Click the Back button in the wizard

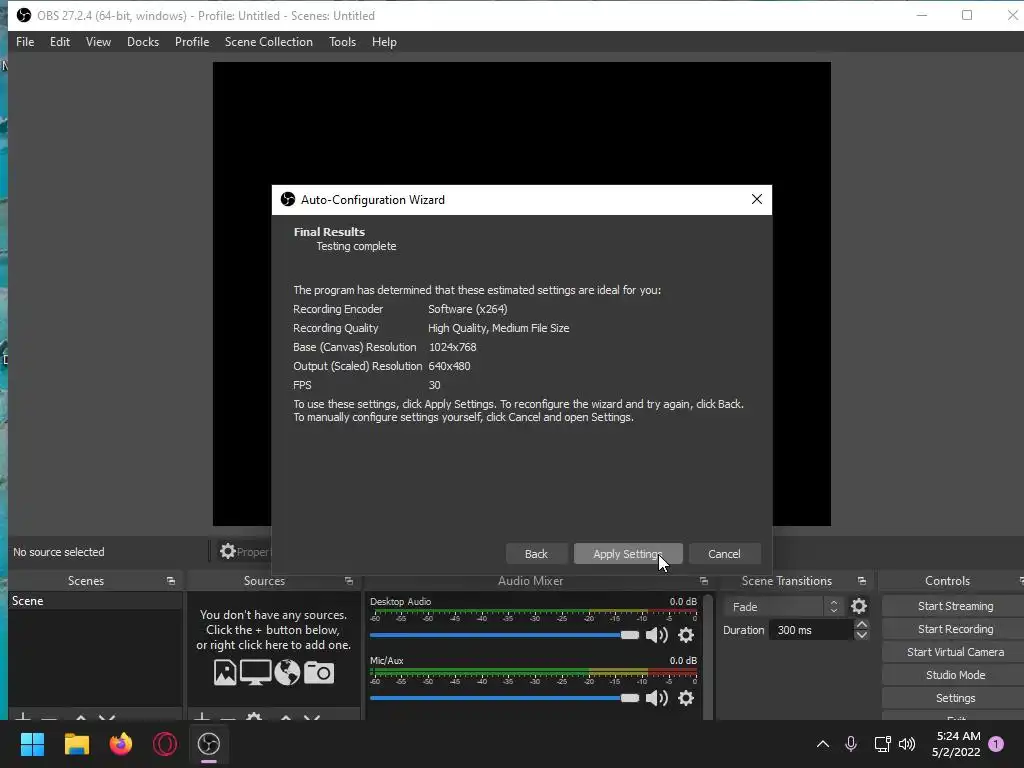(x=536, y=554)
